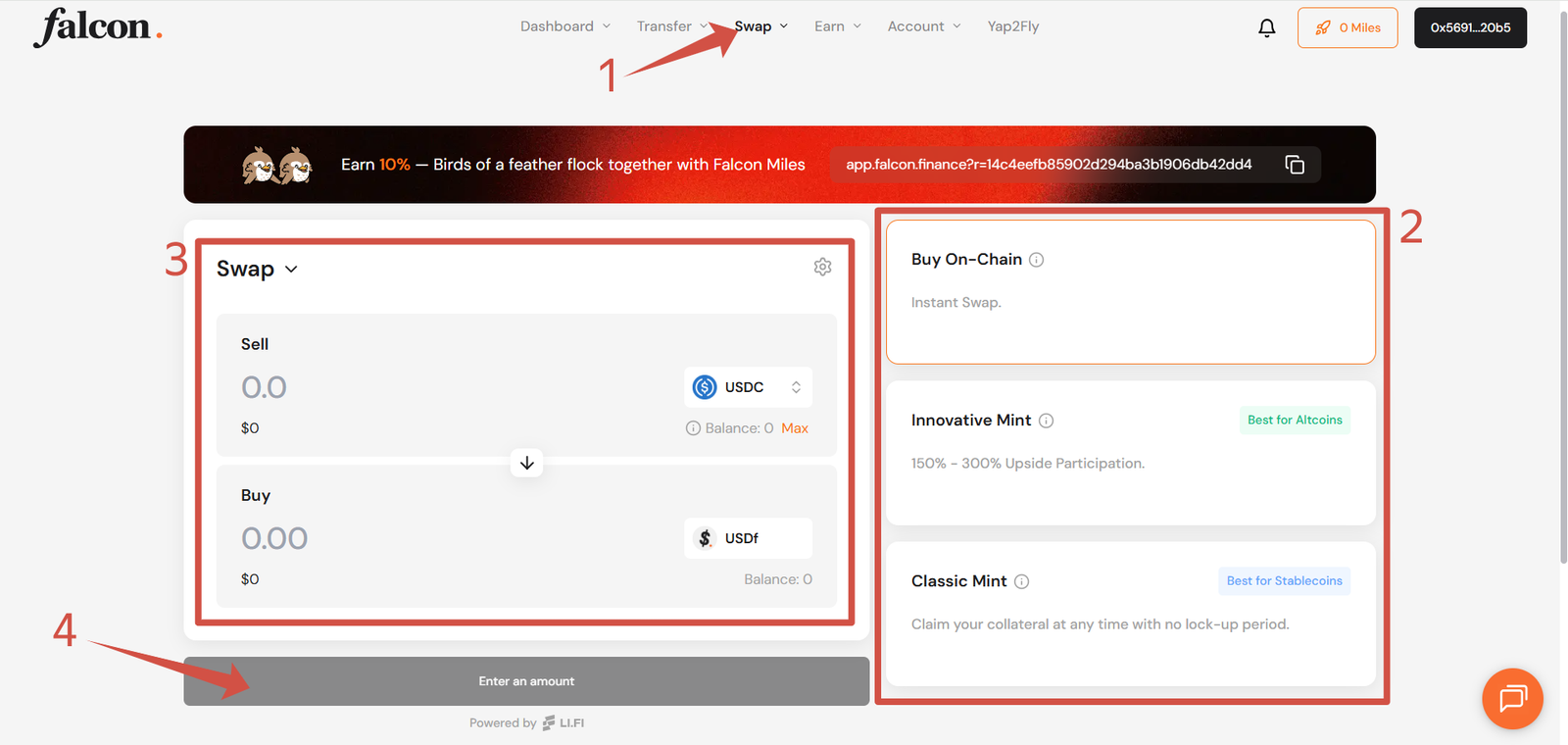Click info icon beside Innovative Mint
1568x745 pixels.
click(x=1046, y=421)
